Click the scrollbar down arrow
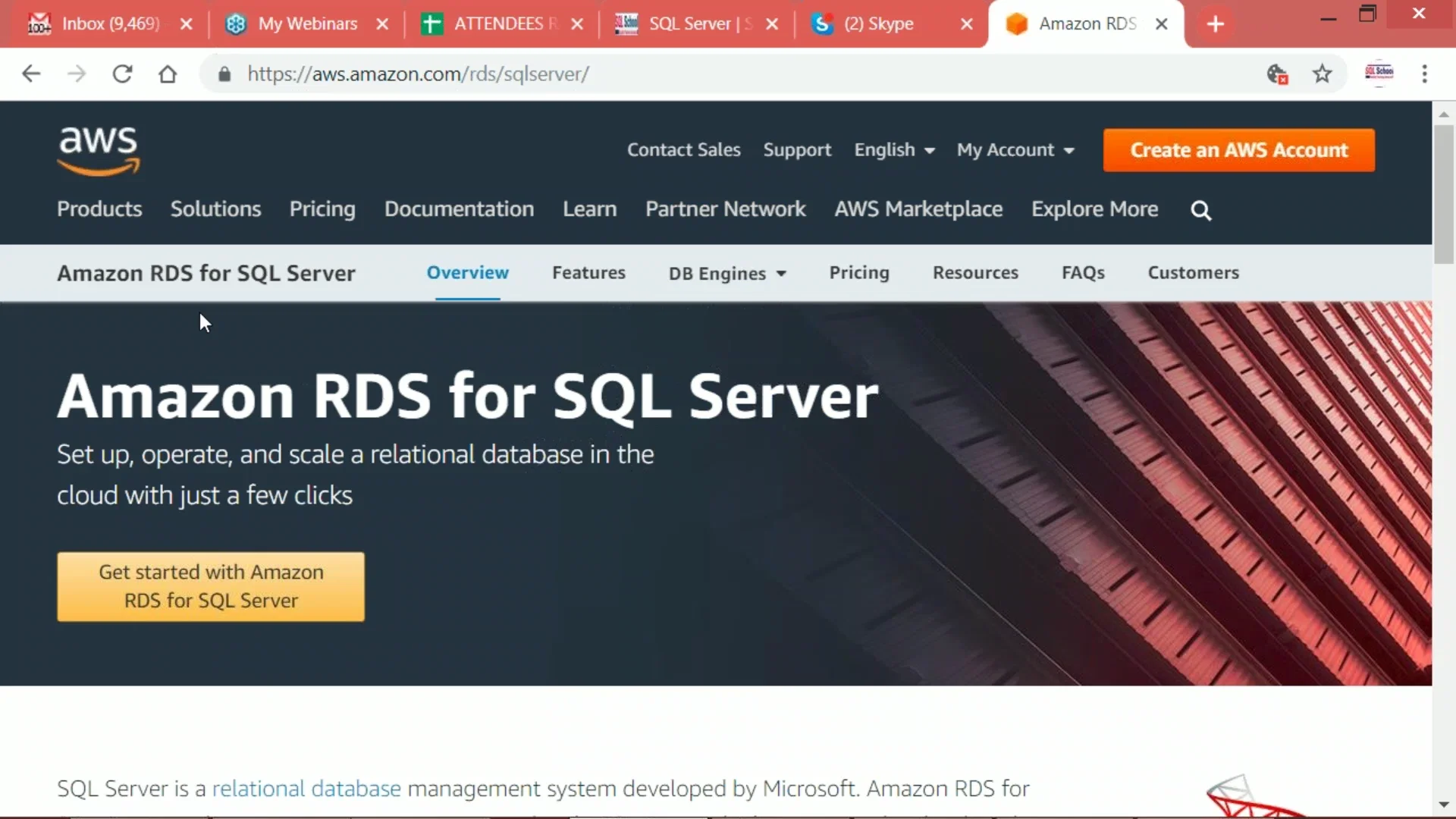 click(x=1444, y=805)
